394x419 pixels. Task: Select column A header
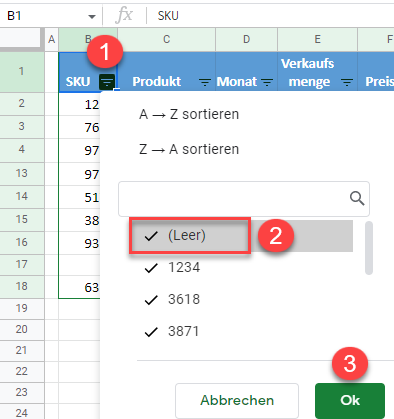[x=51, y=39]
